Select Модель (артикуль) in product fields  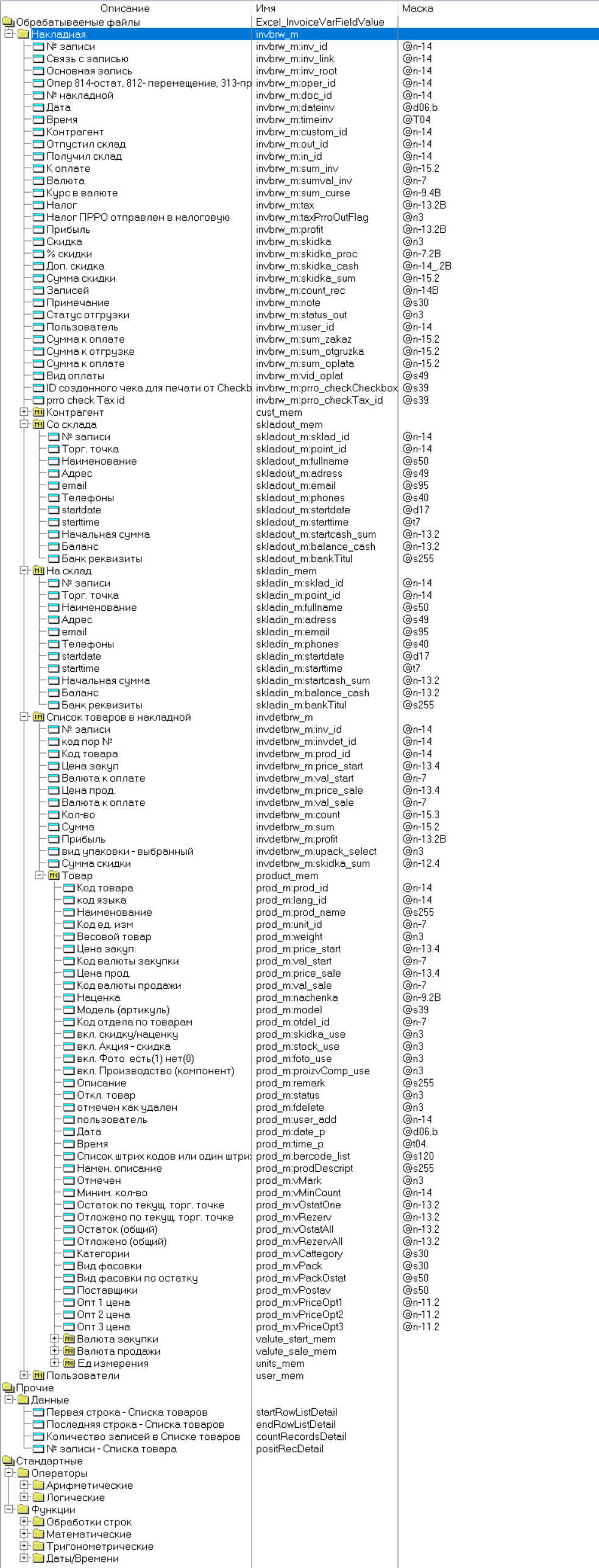(x=123, y=1010)
